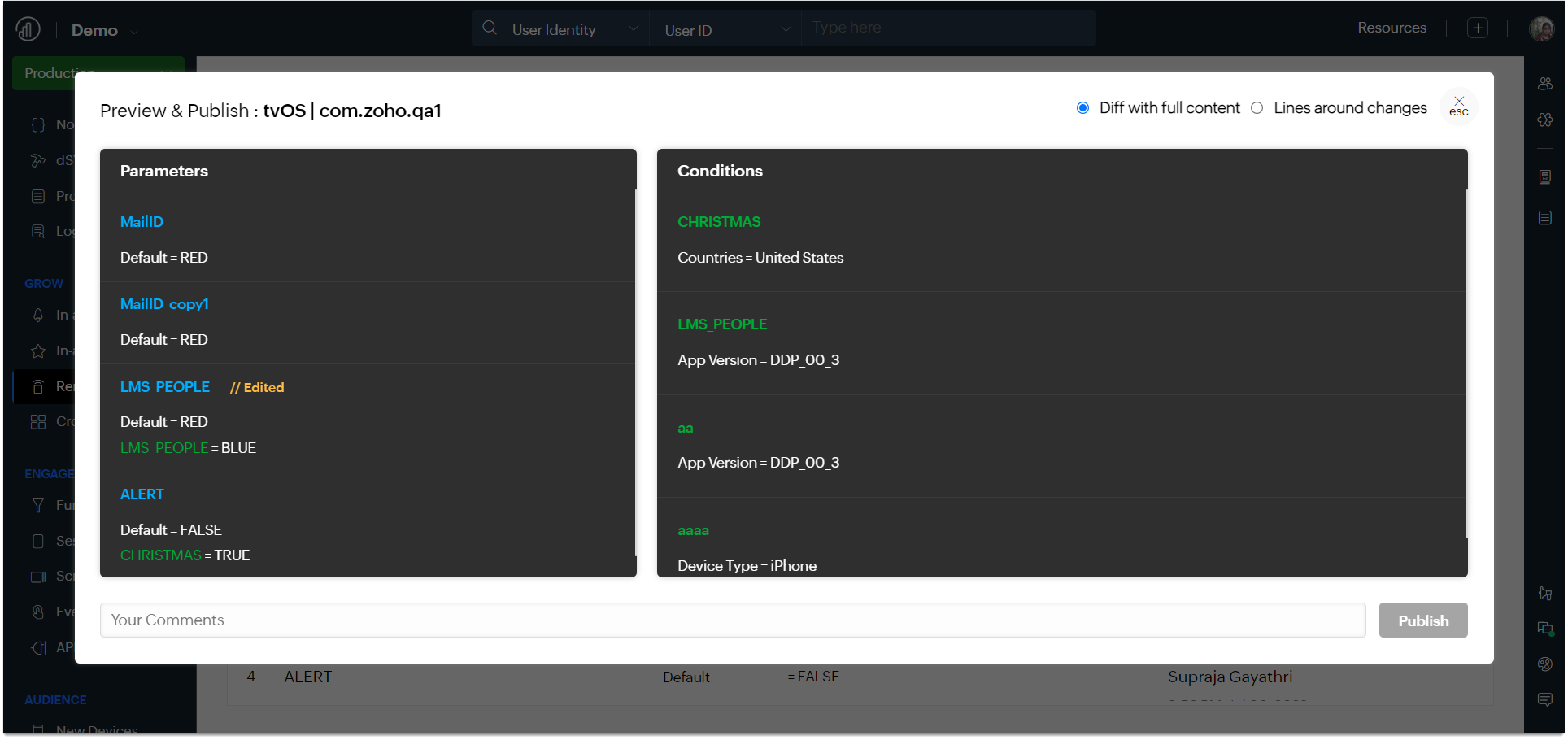Open the search magnifier icon
The height and width of the screenshot is (740, 1568).
pyautogui.click(x=490, y=28)
